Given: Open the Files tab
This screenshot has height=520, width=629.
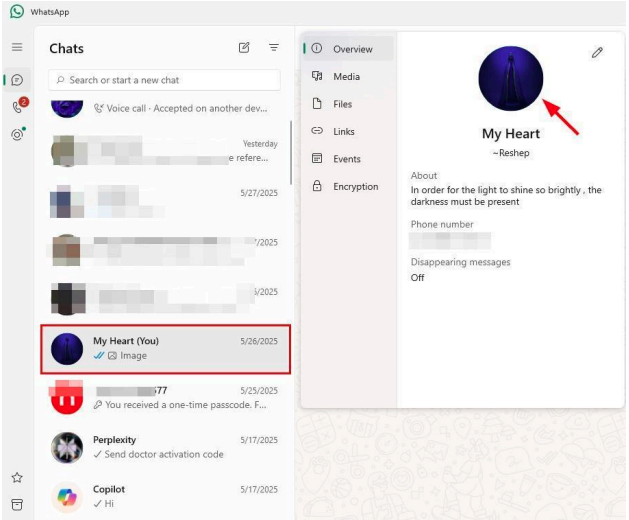Looking at the screenshot, I should 343,104.
